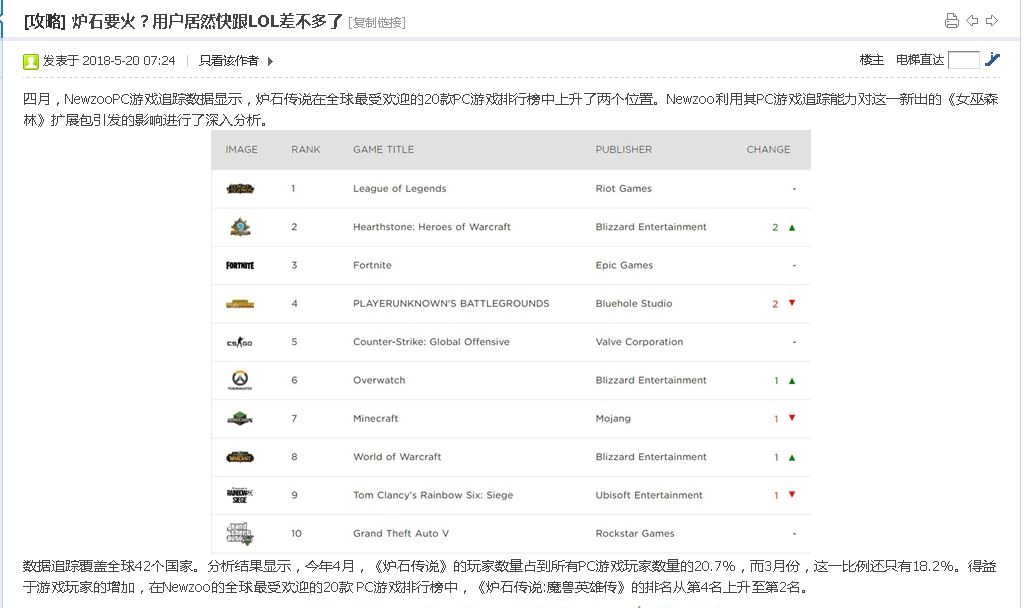Go to next thread arrow icon

coord(992,21)
